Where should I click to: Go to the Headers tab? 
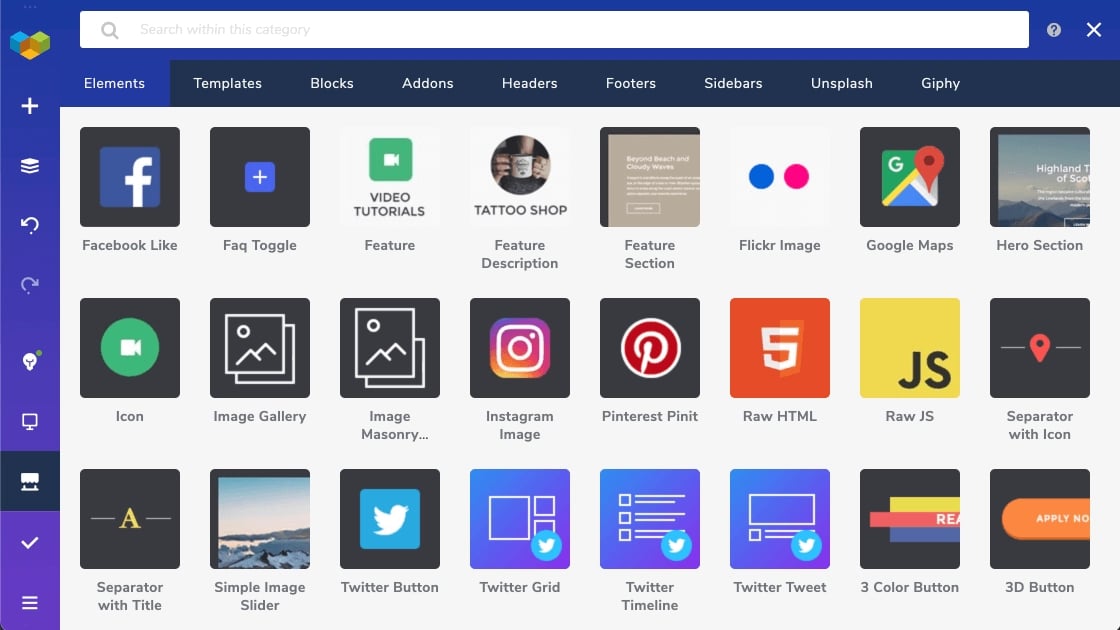tap(529, 84)
